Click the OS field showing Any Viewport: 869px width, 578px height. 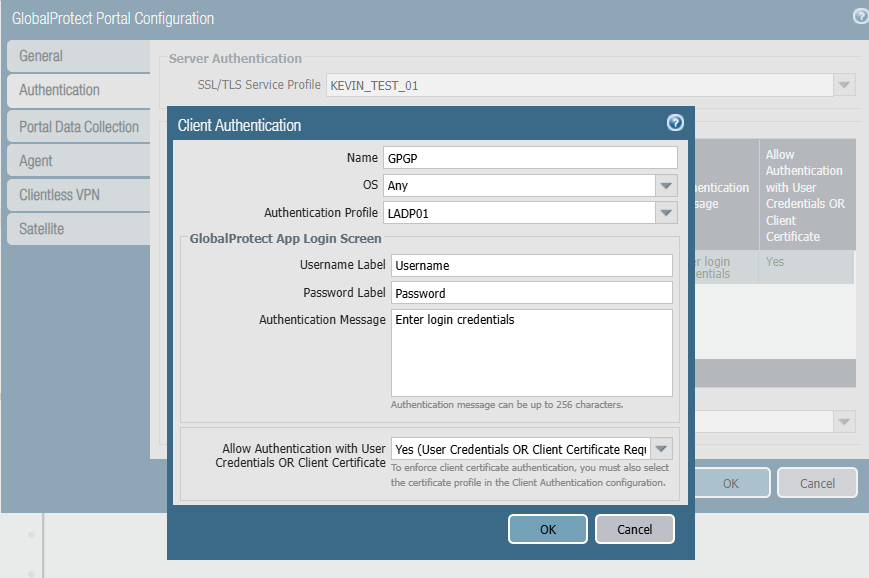click(519, 186)
